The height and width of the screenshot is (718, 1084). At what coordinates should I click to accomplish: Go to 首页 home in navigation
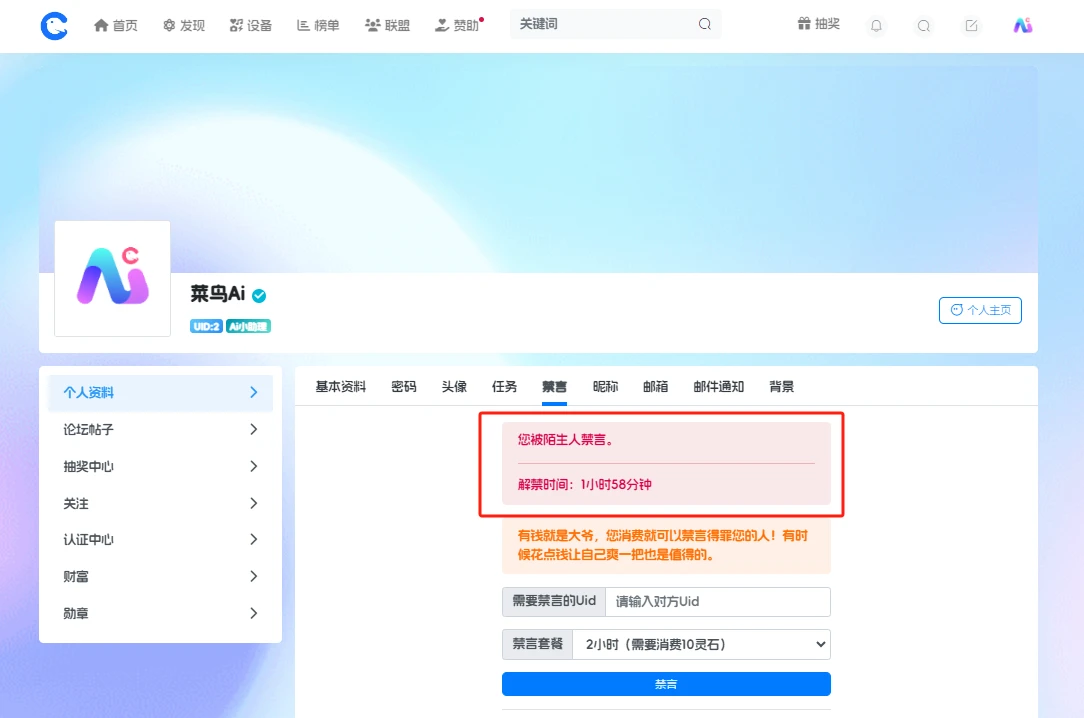tap(116, 26)
